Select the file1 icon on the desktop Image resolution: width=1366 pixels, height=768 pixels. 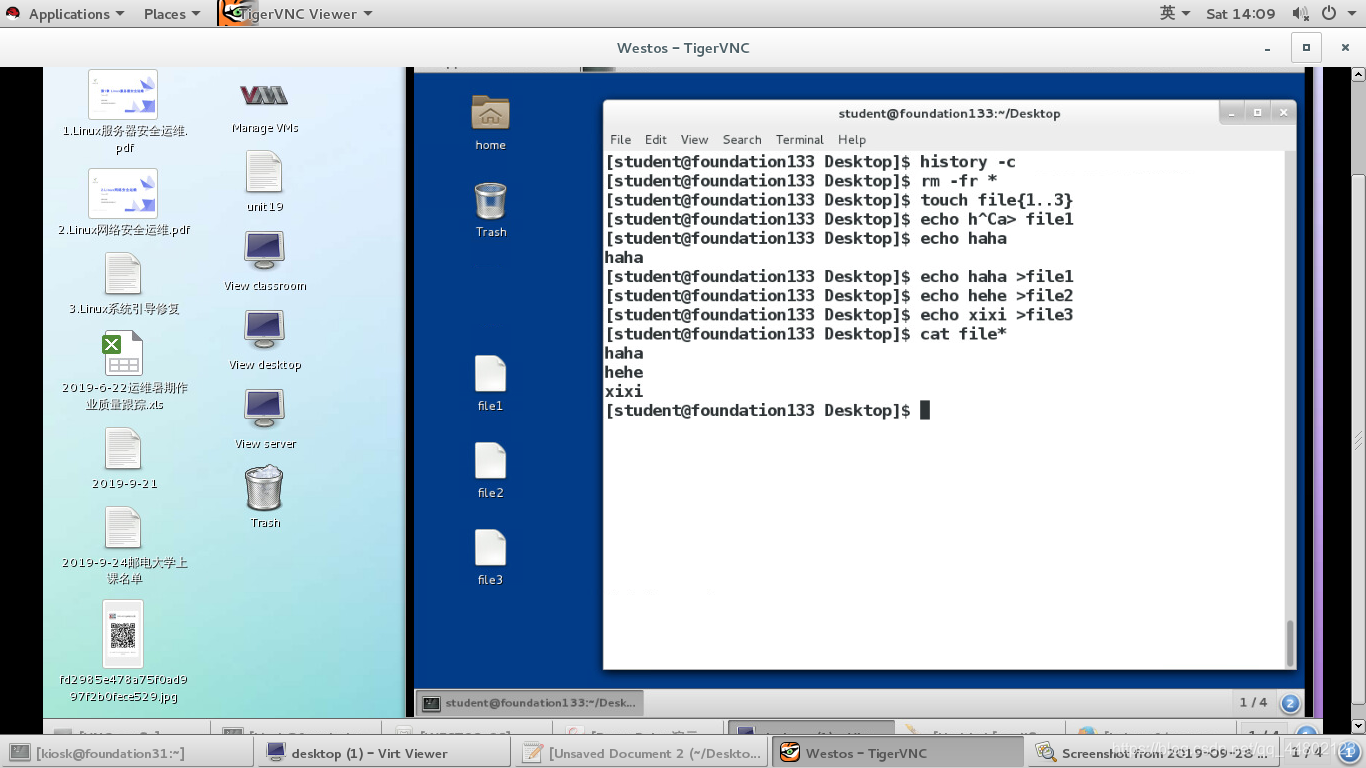click(x=490, y=374)
